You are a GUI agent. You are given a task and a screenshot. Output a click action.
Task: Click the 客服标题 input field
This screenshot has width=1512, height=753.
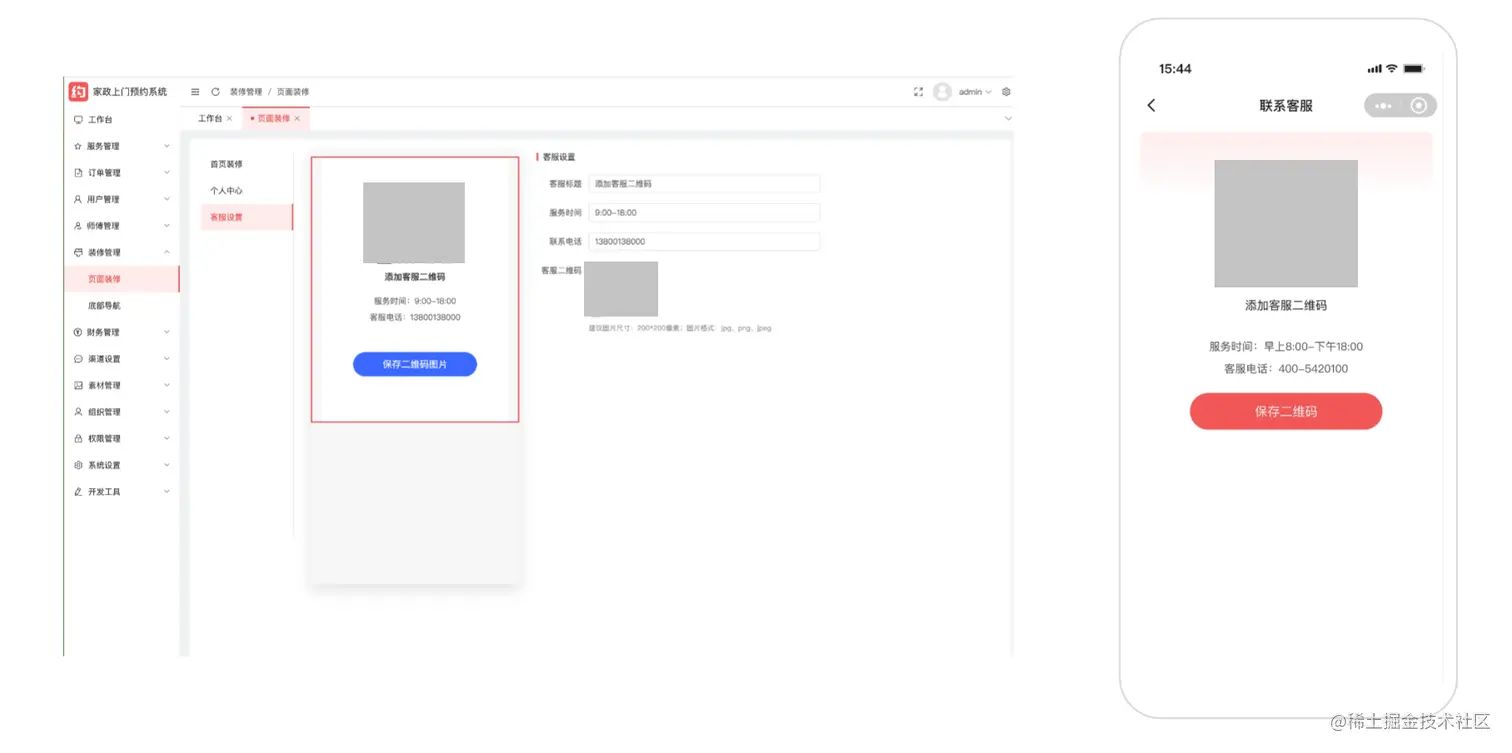tap(704, 184)
